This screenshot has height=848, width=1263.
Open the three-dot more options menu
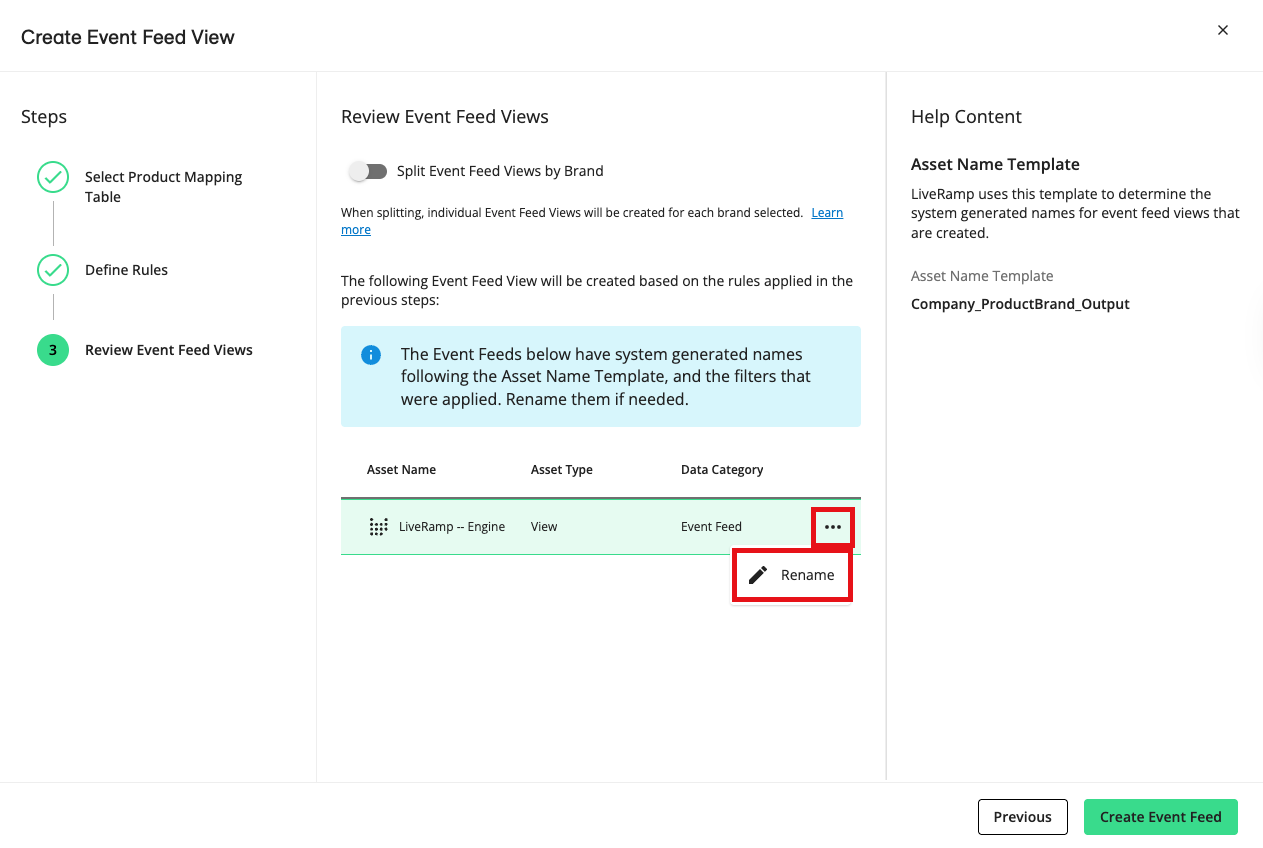point(832,527)
